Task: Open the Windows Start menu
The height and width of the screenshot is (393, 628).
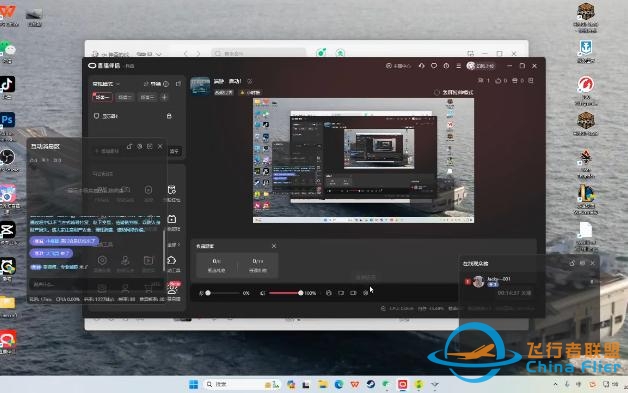Action: point(193,385)
